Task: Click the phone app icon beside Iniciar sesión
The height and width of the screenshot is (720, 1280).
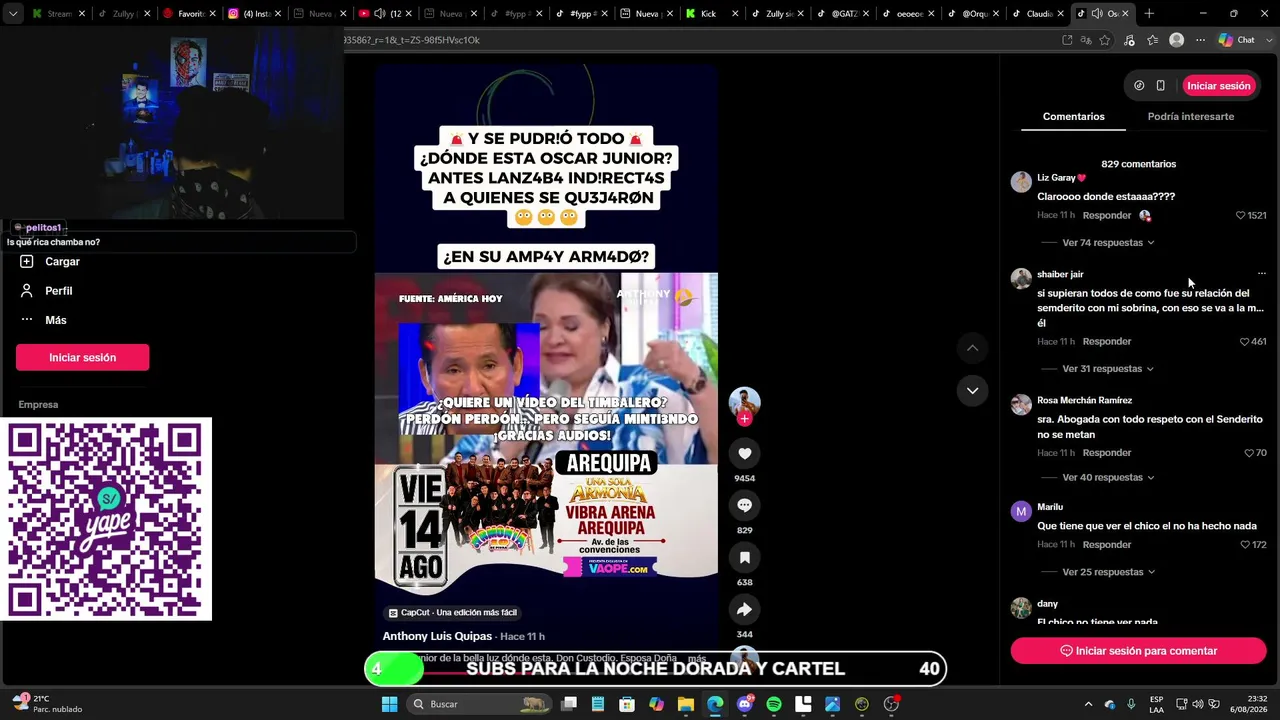Action: click(1160, 86)
